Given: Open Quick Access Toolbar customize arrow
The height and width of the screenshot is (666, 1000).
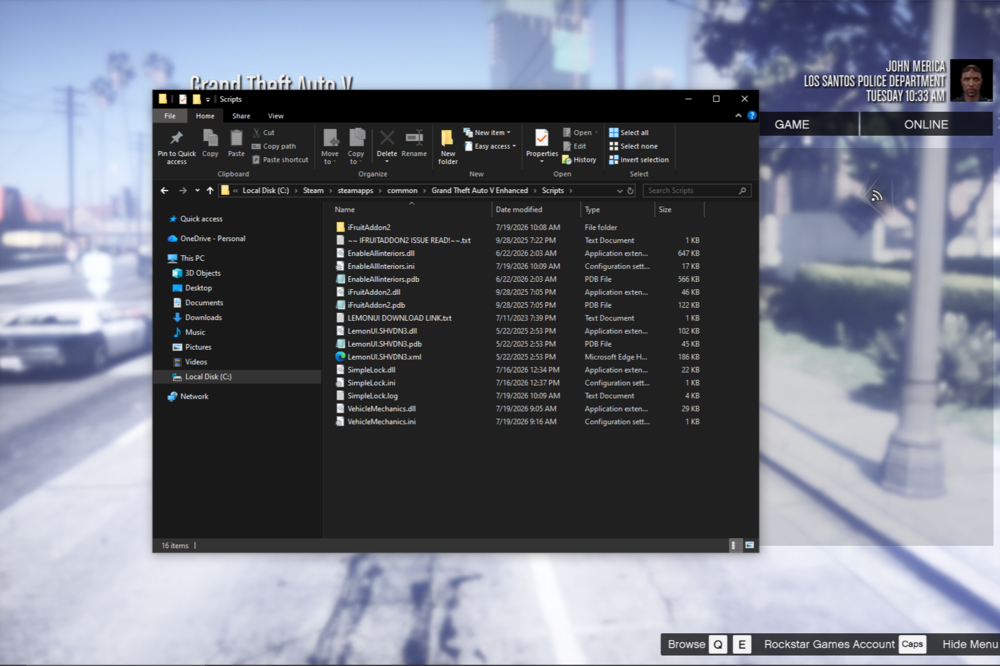Looking at the screenshot, I should pos(208,100).
